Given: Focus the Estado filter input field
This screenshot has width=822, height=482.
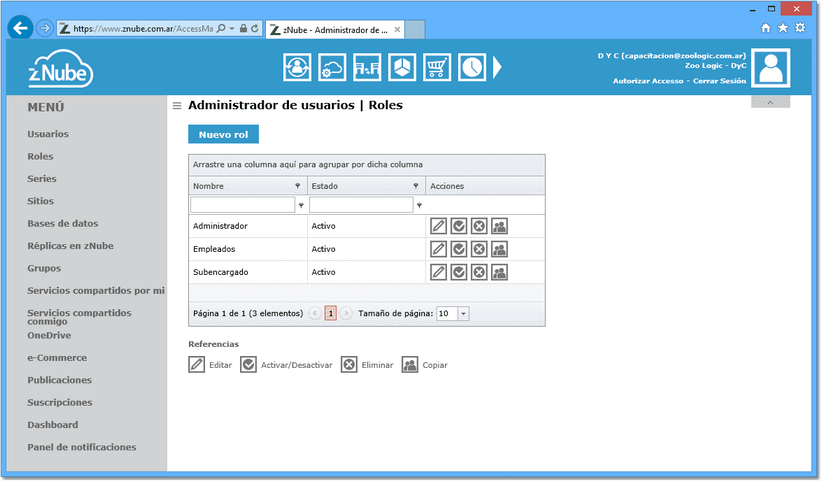Looking at the screenshot, I should coord(361,205).
